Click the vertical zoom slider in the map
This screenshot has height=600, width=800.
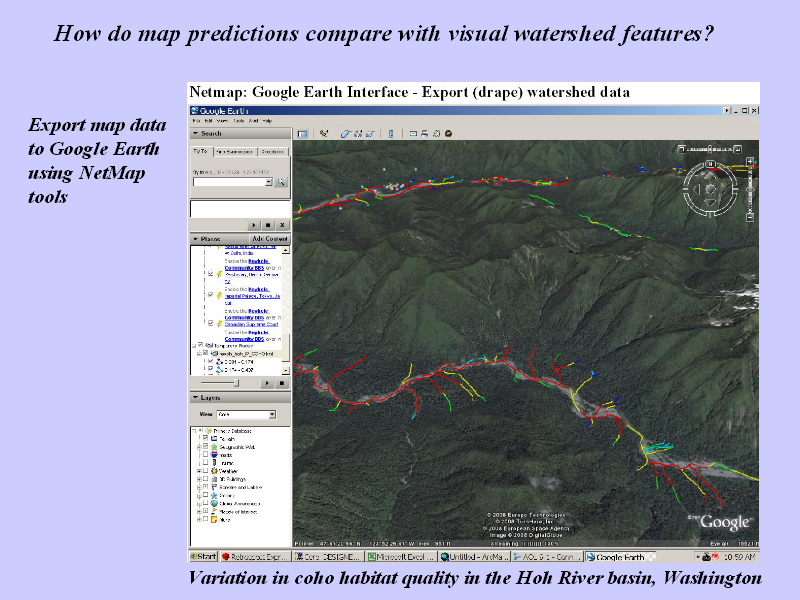pos(749,190)
